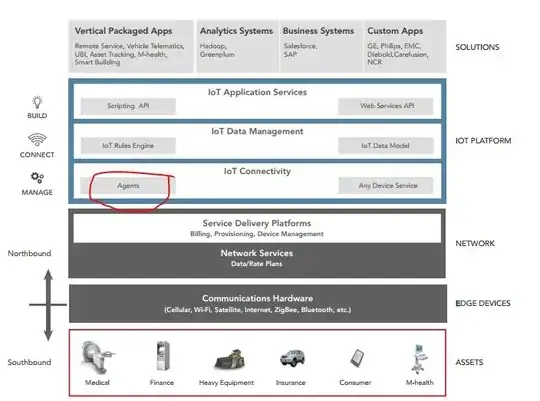Click the Finance caption
This screenshot has width=540, height=401.
[x=162, y=383]
